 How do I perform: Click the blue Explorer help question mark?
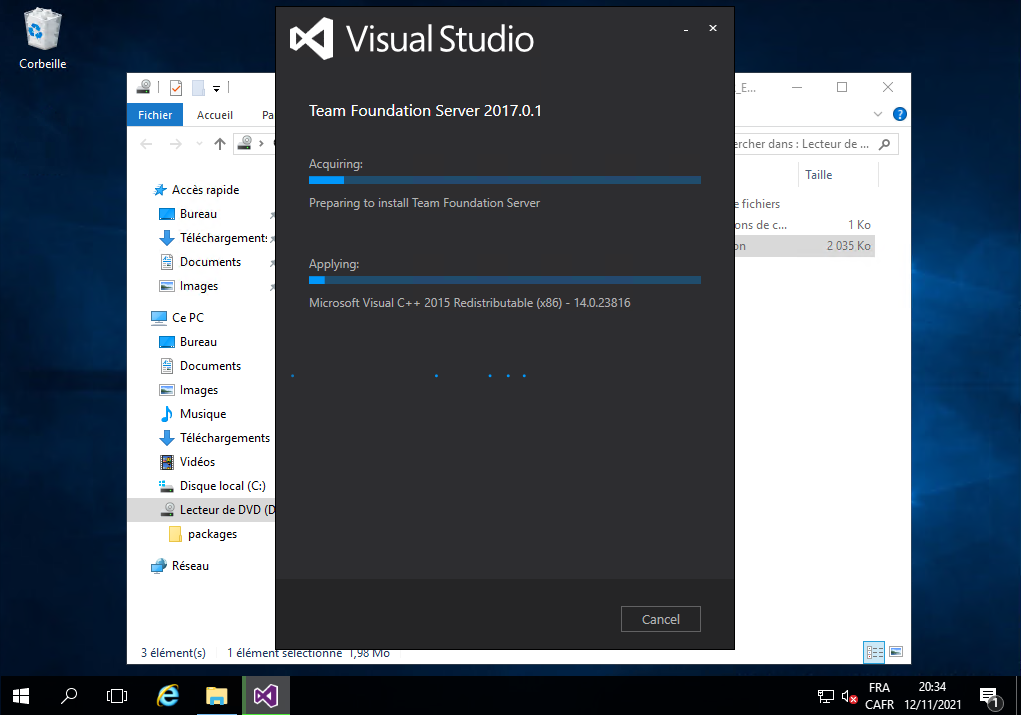point(899,114)
